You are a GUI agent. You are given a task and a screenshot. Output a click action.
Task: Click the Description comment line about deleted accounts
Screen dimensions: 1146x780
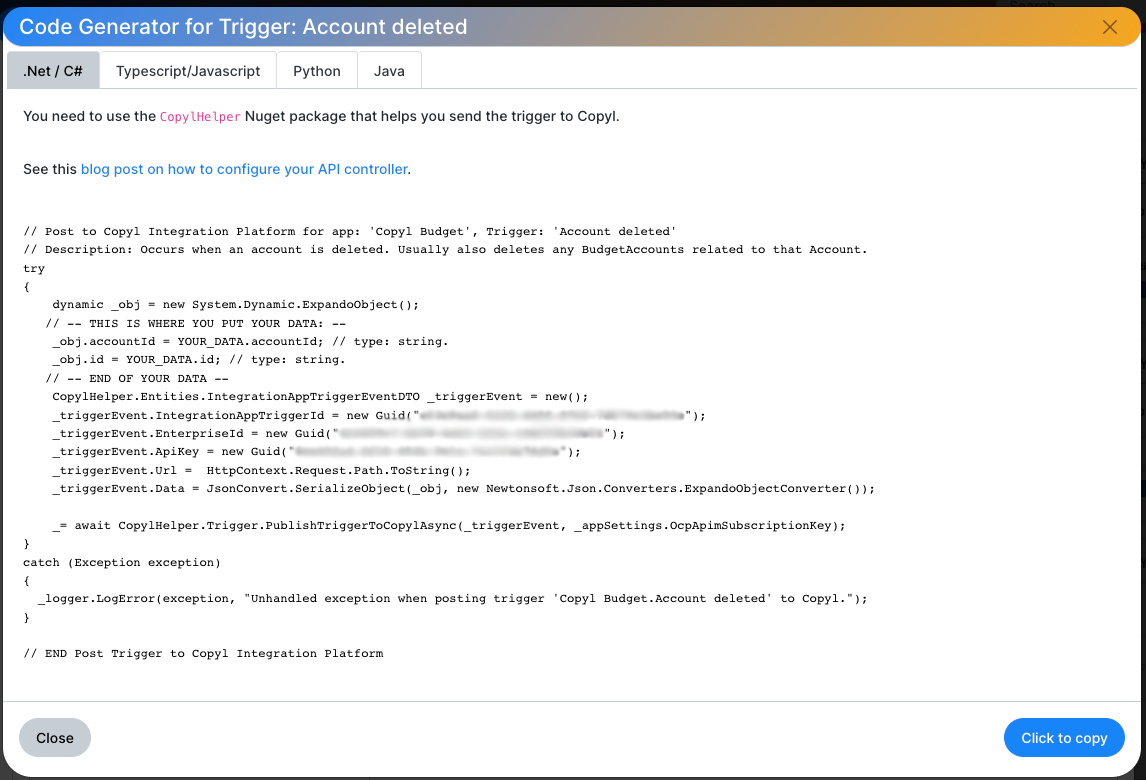tap(445, 250)
